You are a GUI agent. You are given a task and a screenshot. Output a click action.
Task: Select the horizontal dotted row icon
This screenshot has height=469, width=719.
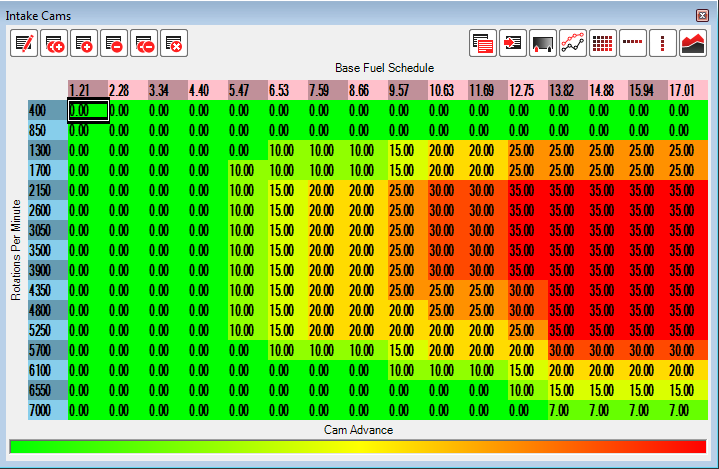(x=633, y=44)
